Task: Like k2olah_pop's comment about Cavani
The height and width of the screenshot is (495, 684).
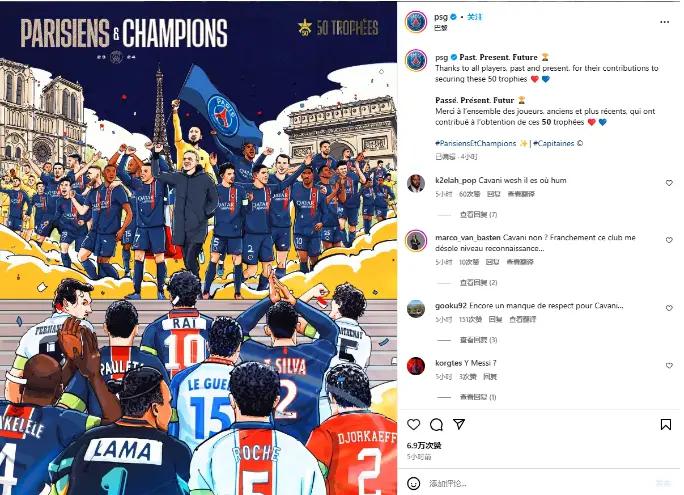Action: 669,183
